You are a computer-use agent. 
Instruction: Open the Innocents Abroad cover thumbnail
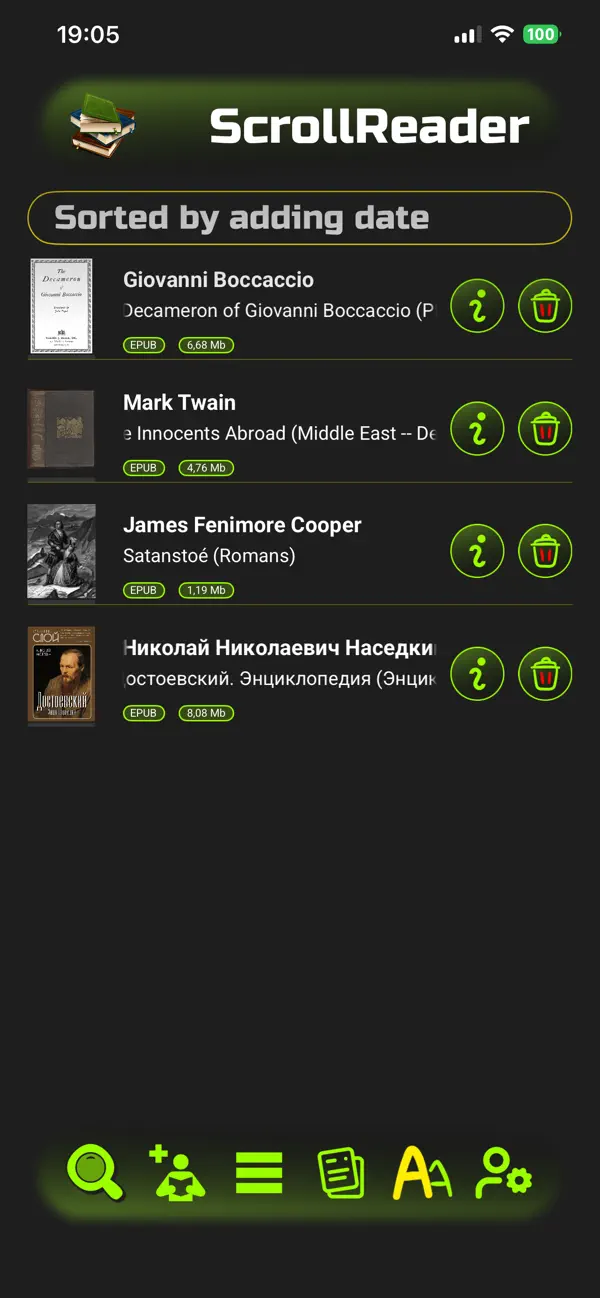click(61, 429)
